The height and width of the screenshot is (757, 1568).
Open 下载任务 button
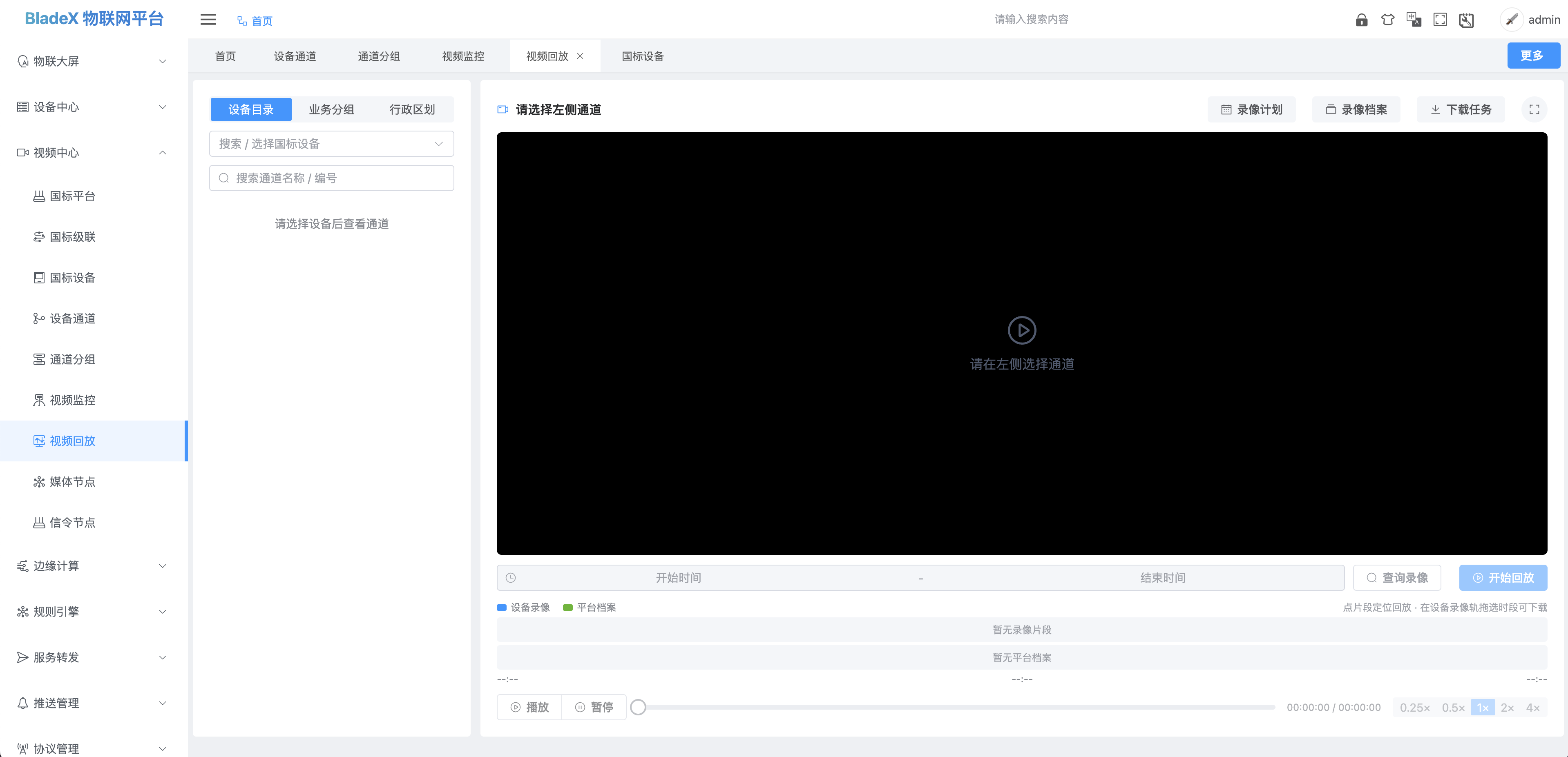pyautogui.click(x=1461, y=109)
